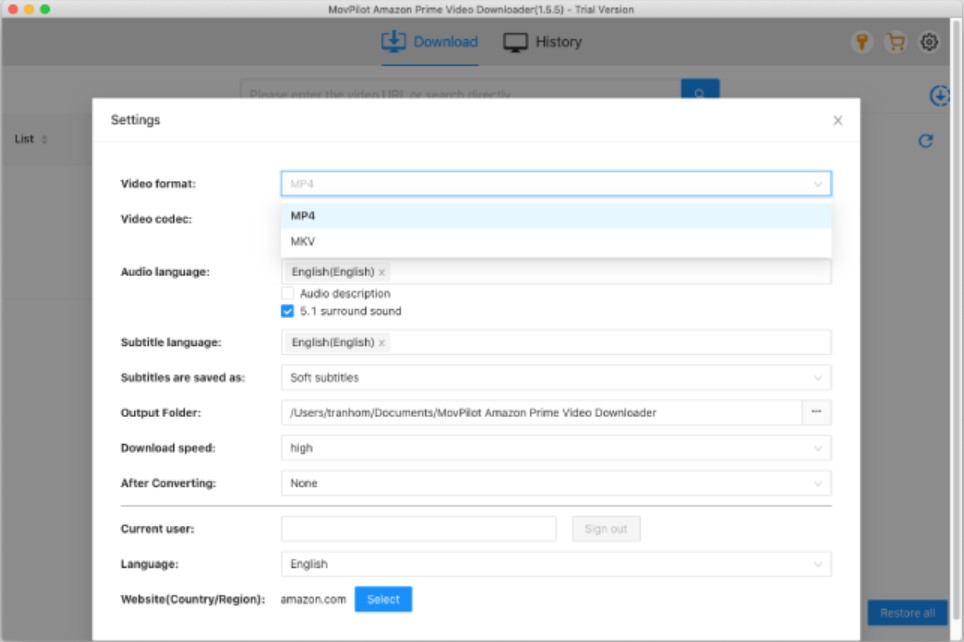This screenshot has height=642, width=964.
Task: Switch to the History tab
Action: pos(542,42)
